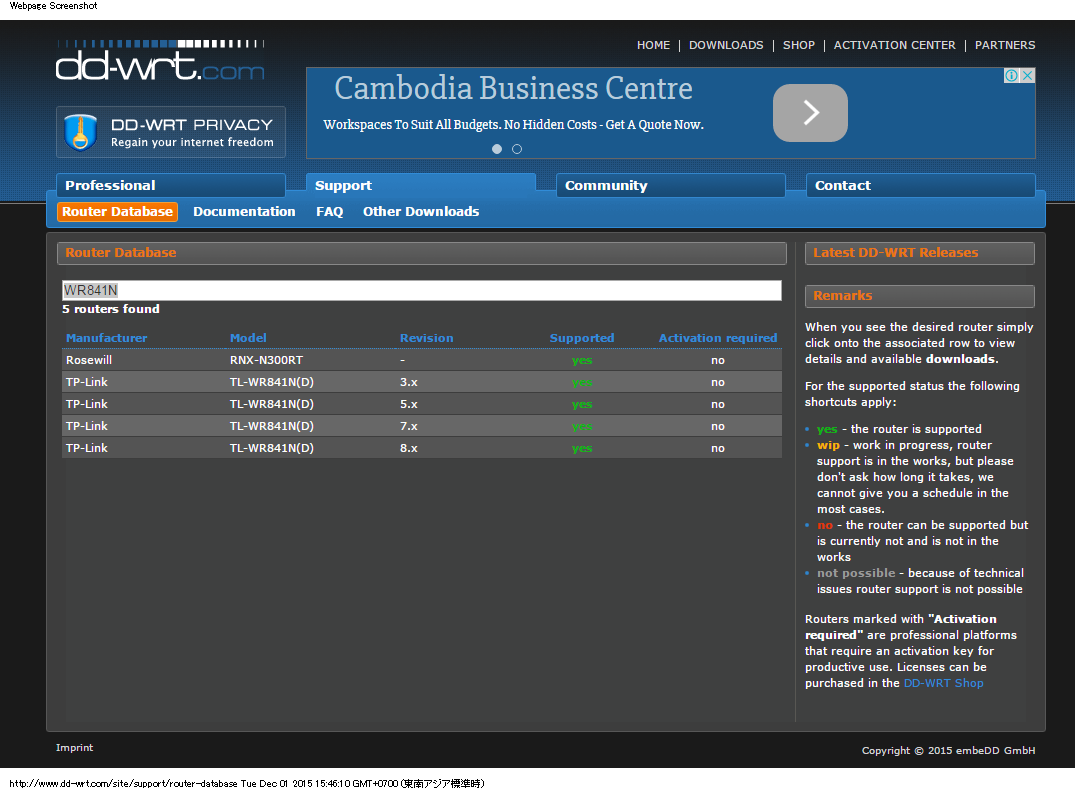Screen dimensions: 1075x788
Task: Open TL-WR841N(D) revision 3.x row
Action: click(x=422, y=382)
